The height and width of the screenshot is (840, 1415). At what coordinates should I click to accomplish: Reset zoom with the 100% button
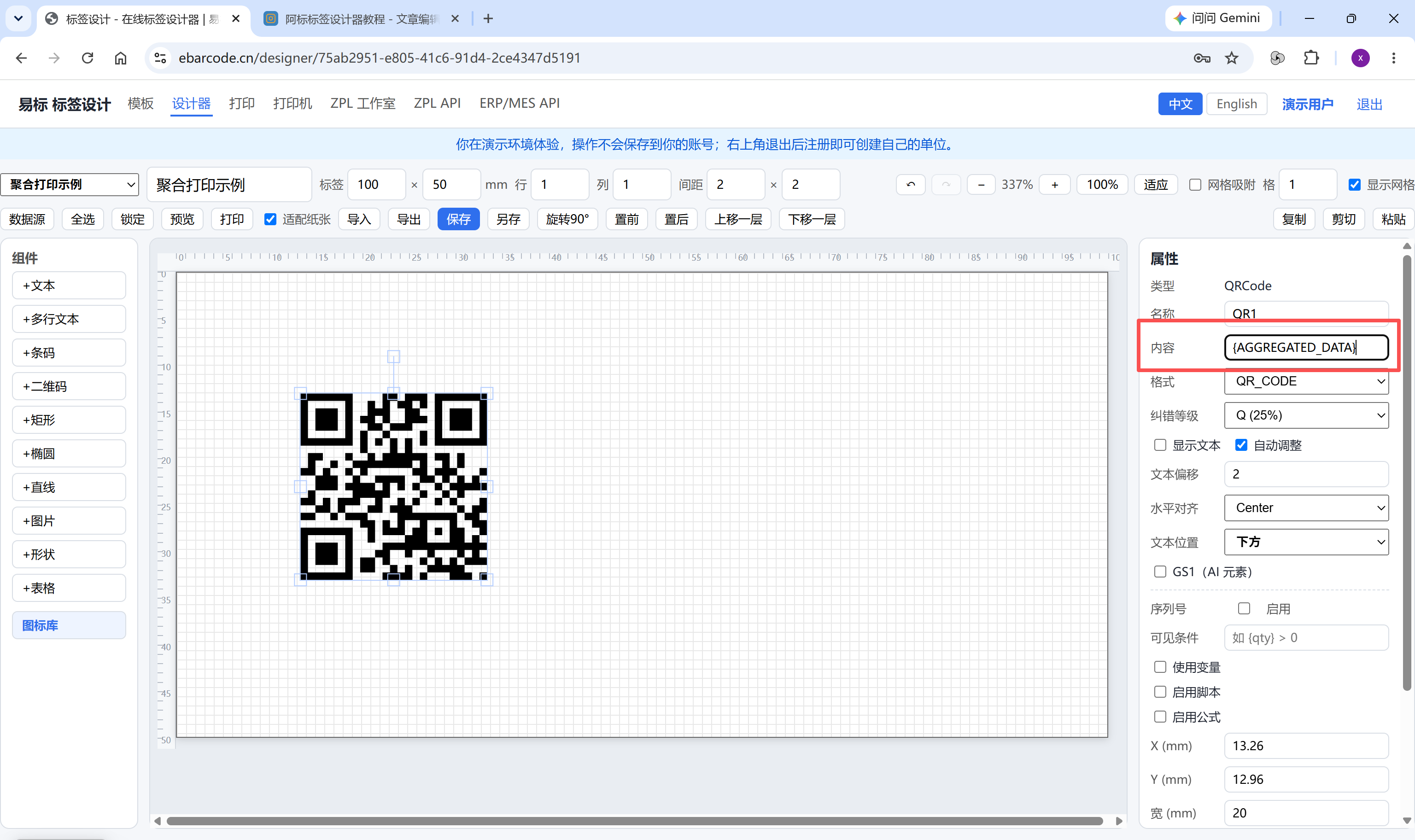pyautogui.click(x=1102, y=185)
